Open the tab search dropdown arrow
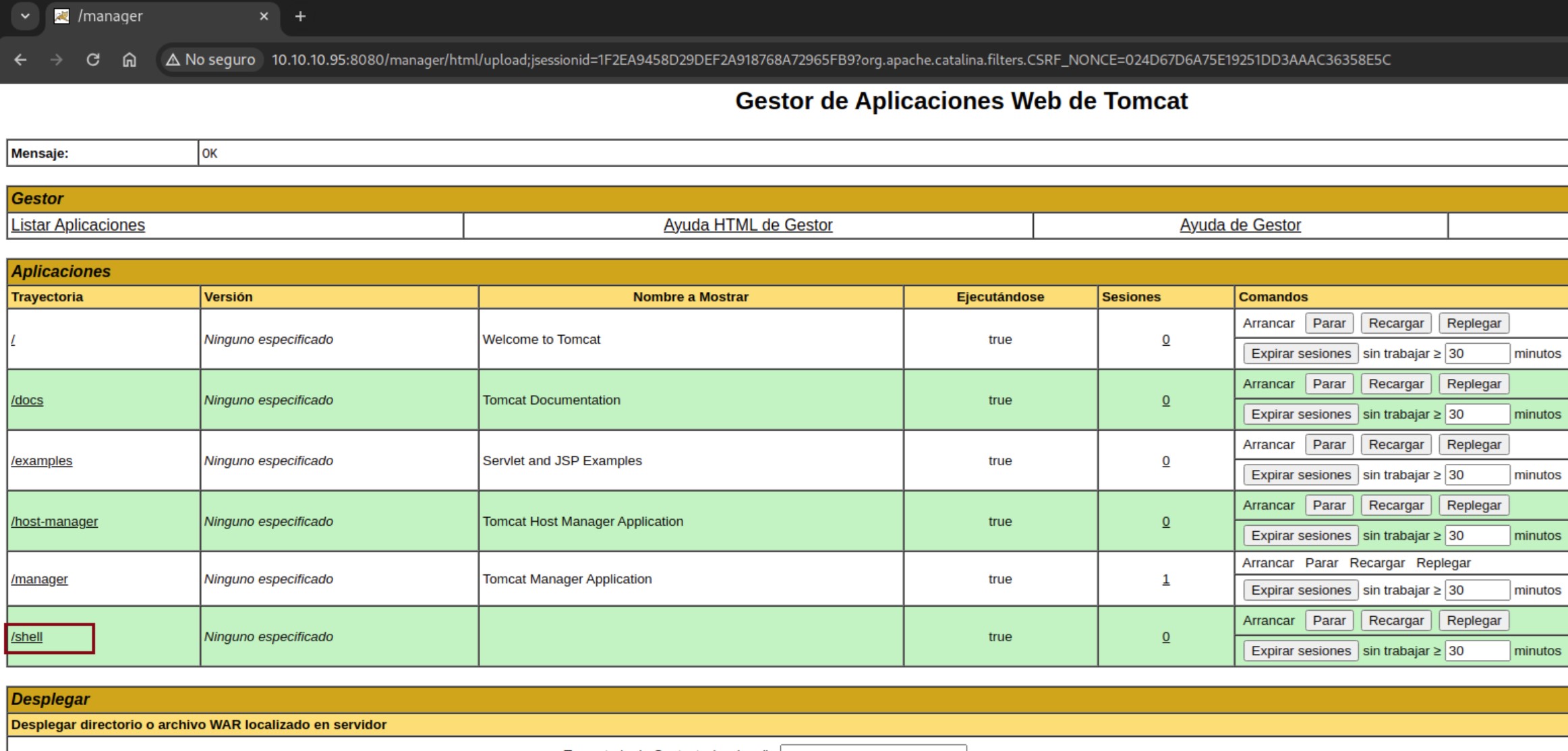Image resolution: width=1568 pixels, height=751 pixels. tap(25, 16)
